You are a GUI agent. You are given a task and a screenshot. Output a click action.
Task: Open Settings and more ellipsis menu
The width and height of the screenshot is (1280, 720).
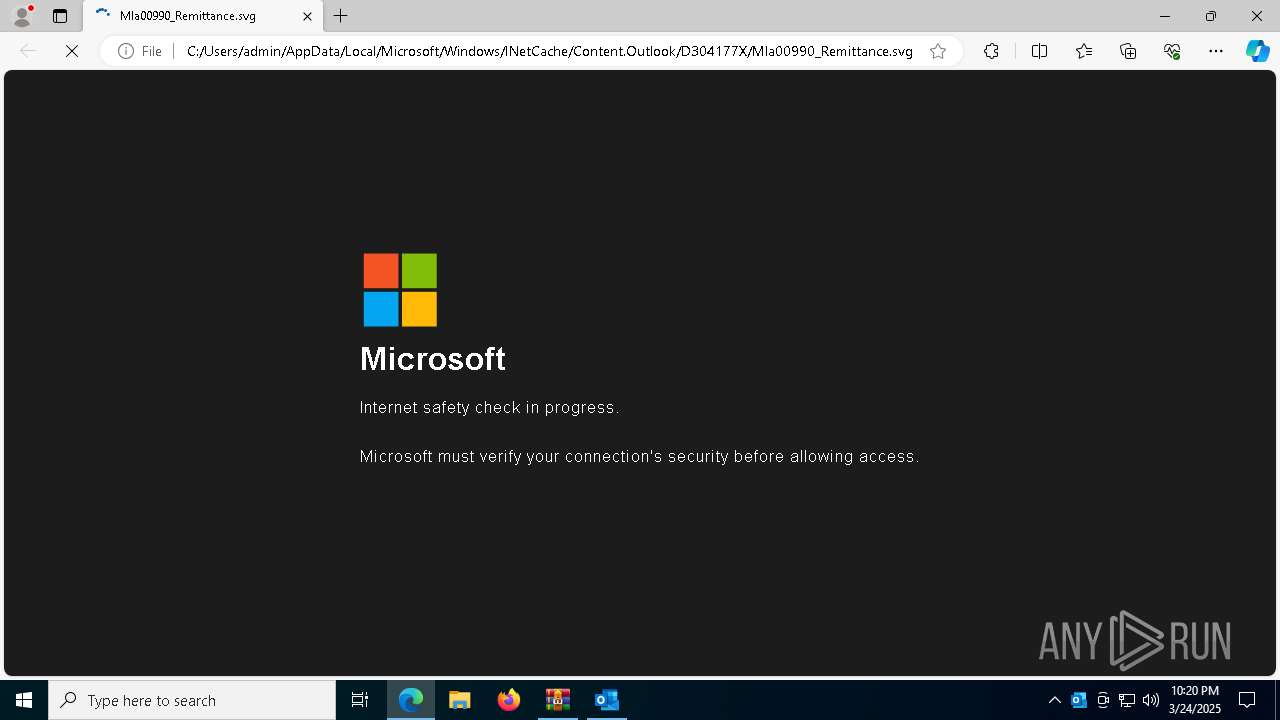[1216, 51]
